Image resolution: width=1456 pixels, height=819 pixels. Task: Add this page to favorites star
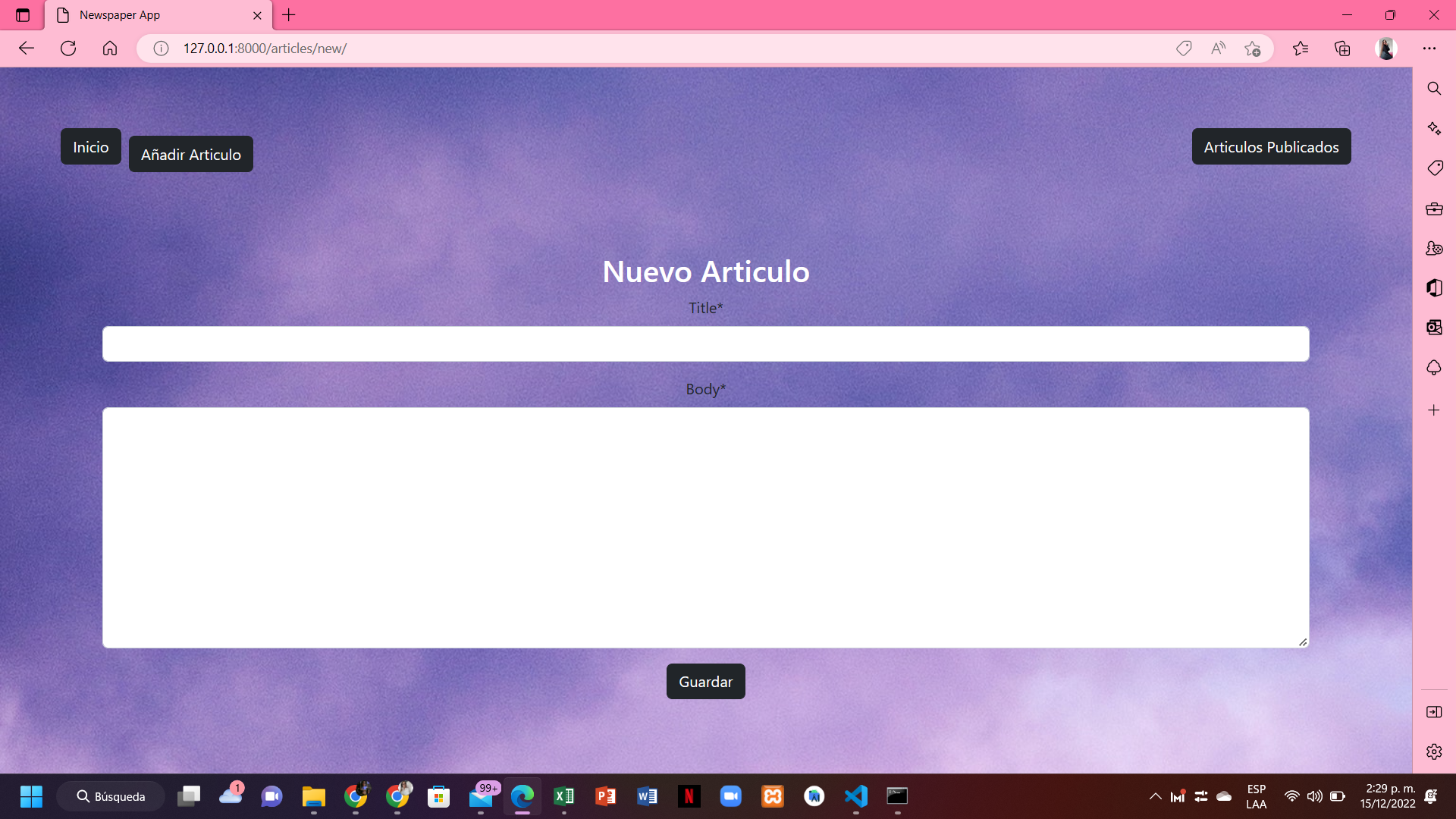pyautogui.click(x=1252, y=49)
